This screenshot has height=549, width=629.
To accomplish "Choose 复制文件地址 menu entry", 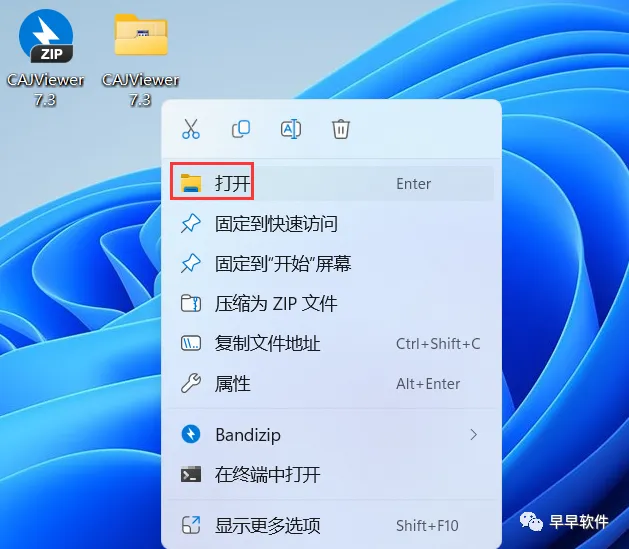I will tap(332, 344).
